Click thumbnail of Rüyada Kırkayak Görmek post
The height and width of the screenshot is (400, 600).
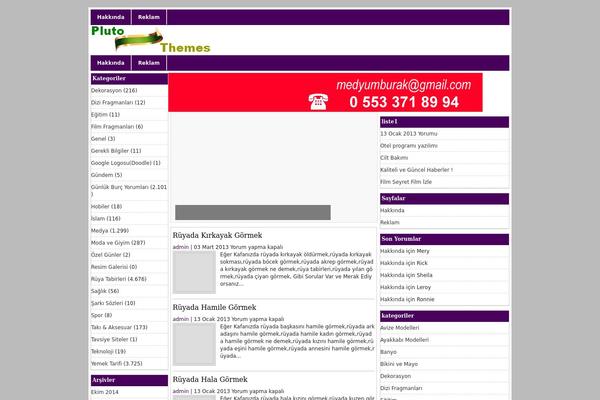coord(194,272)
